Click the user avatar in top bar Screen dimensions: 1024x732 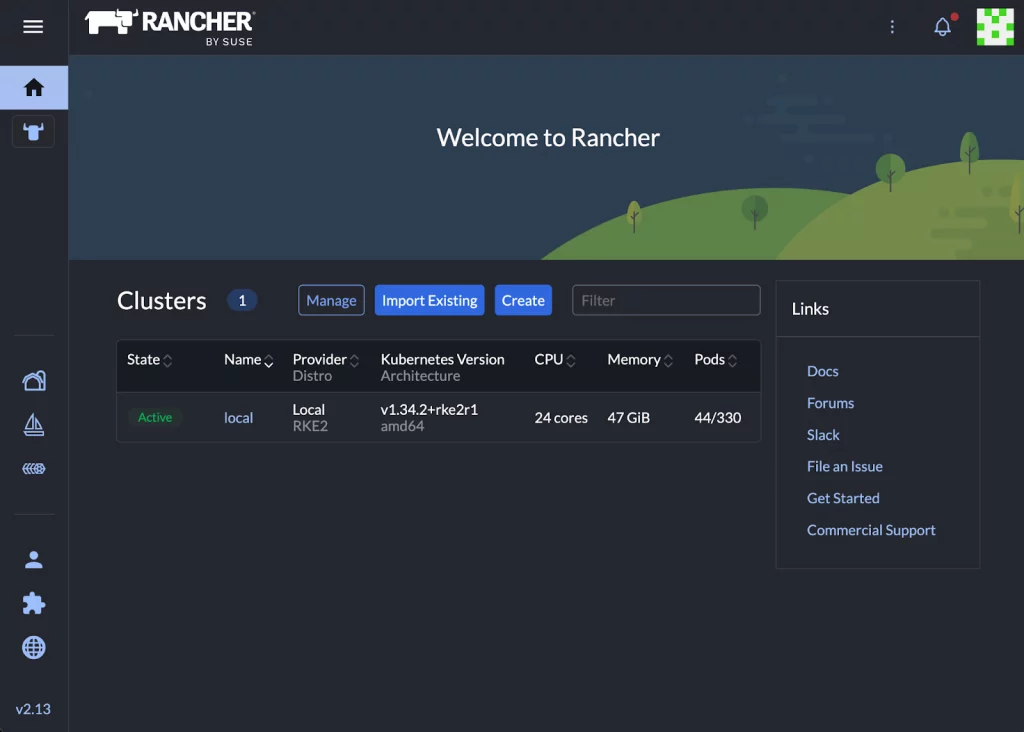(993, 26)
